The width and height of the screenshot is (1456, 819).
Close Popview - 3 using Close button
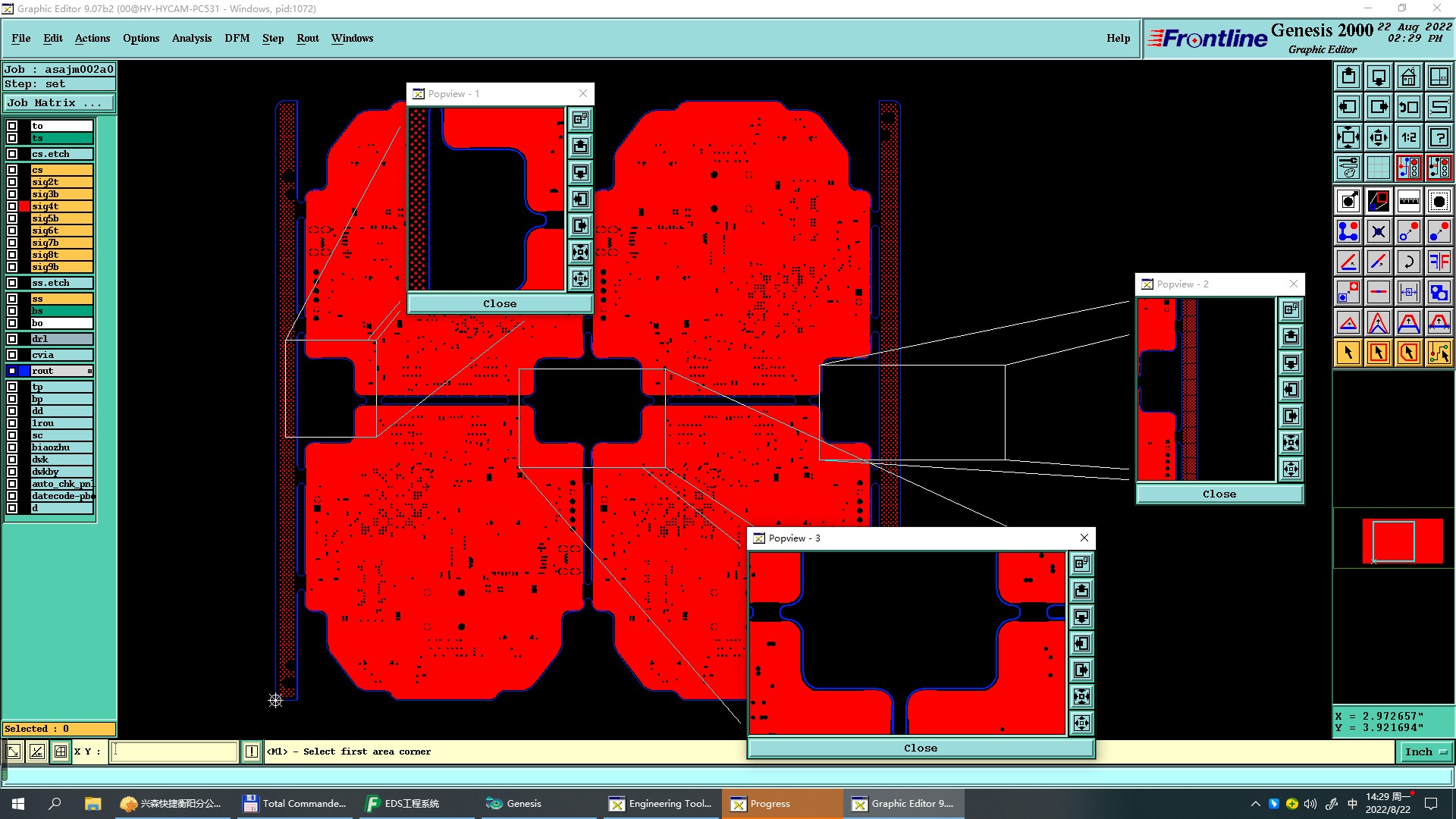click(x=921, y=748)
